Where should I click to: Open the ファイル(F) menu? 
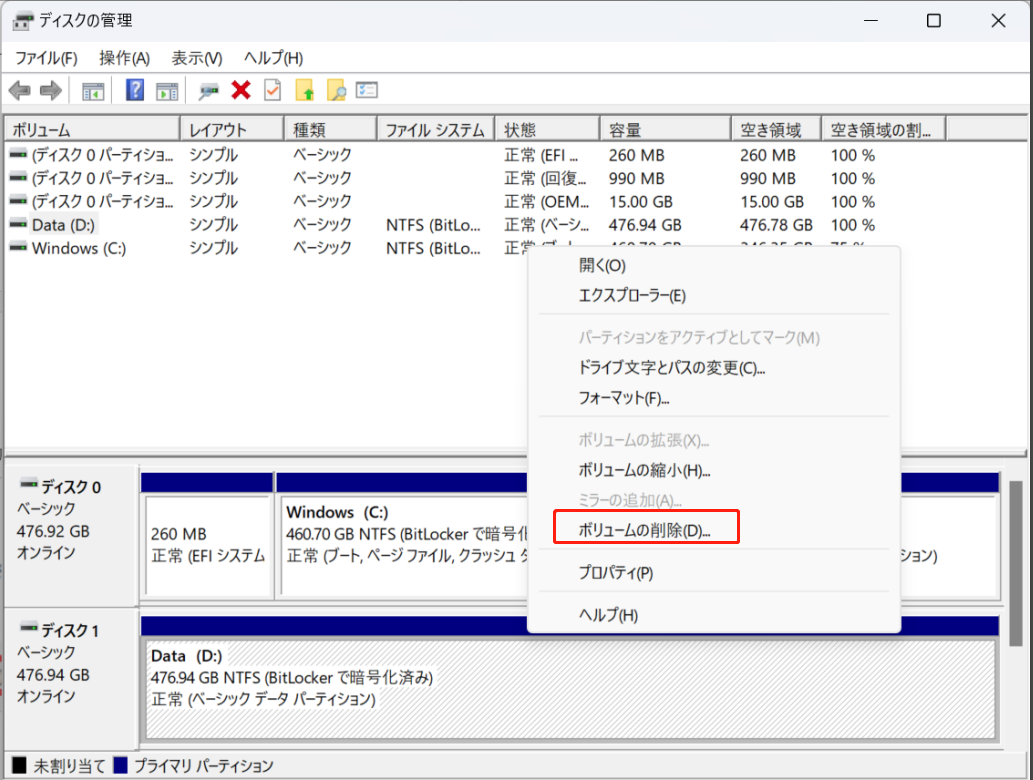click(45, 58)
